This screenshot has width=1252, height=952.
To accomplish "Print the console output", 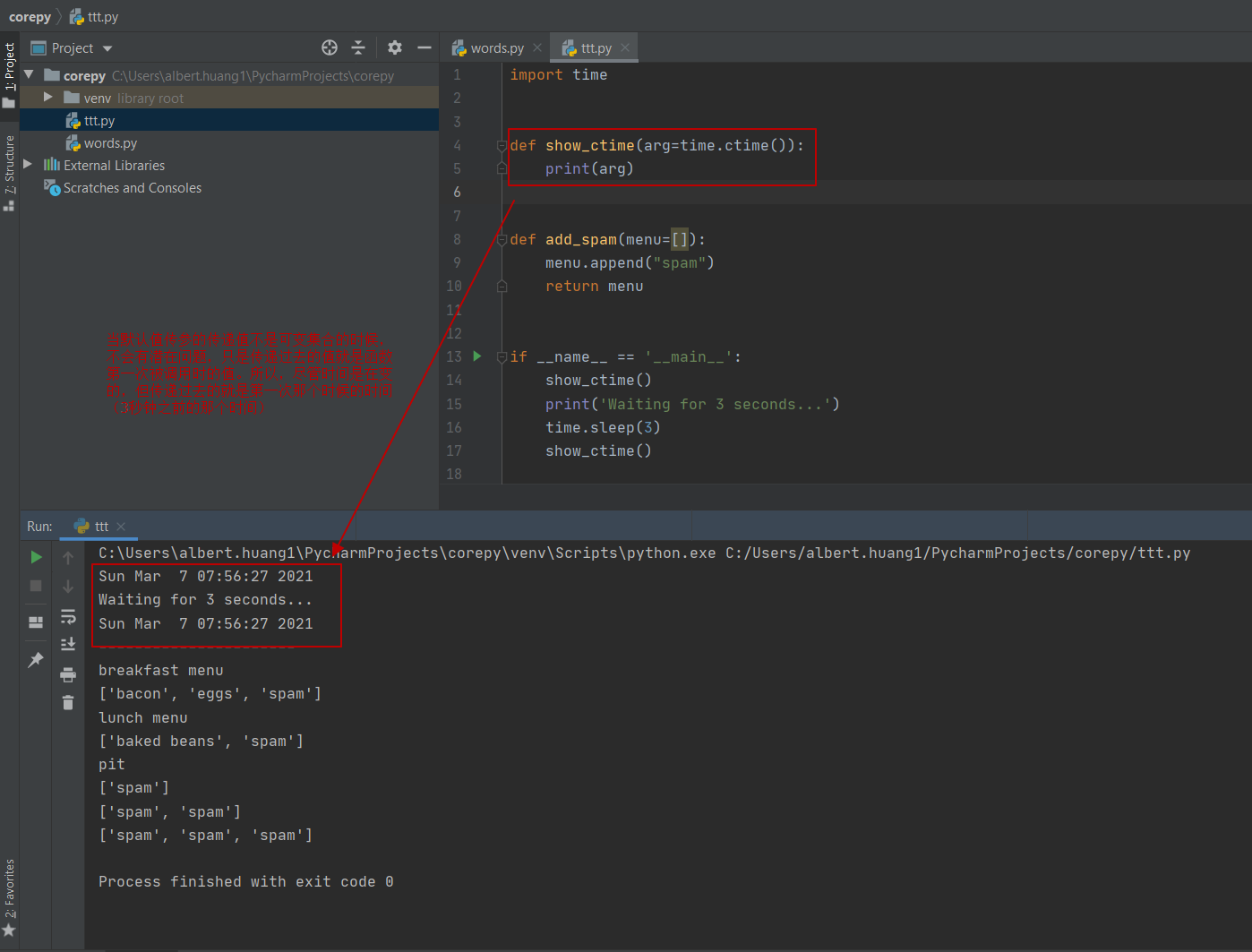I will tap(68, 674).
